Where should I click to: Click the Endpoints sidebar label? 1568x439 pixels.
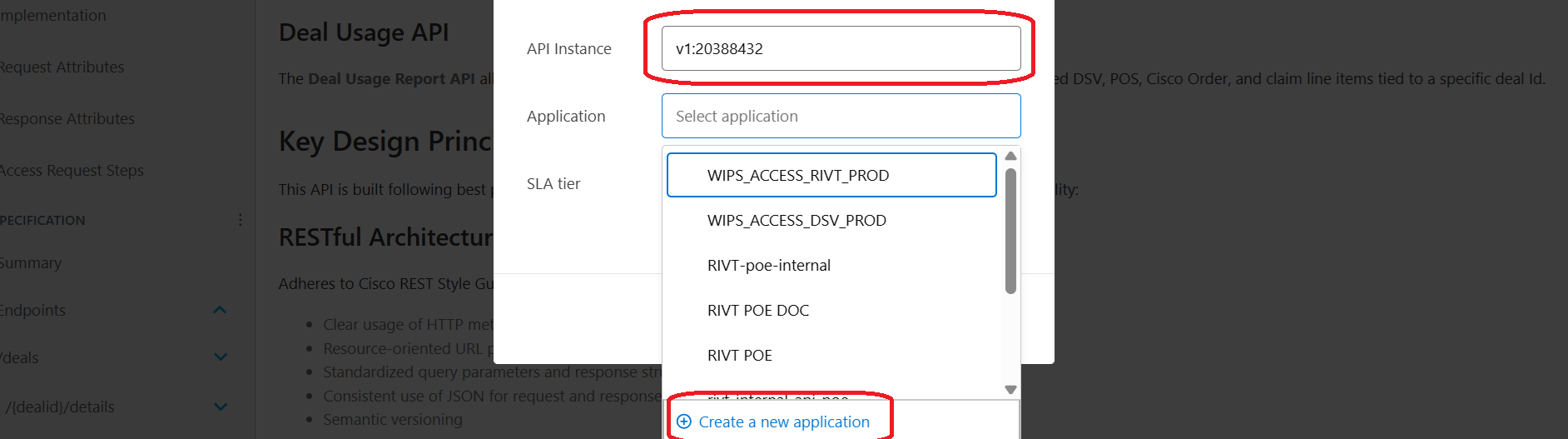click(32, 310)
